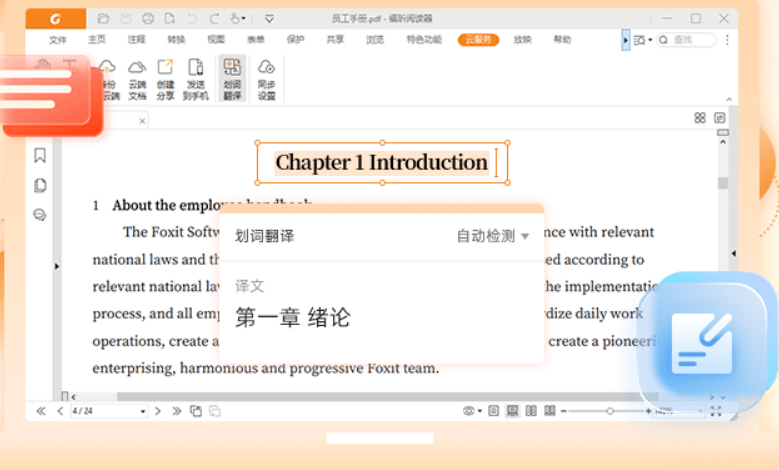Screen dimensions: 779x470
Task: Open the comments panel in left sidebar
Action: click(40, 214)
